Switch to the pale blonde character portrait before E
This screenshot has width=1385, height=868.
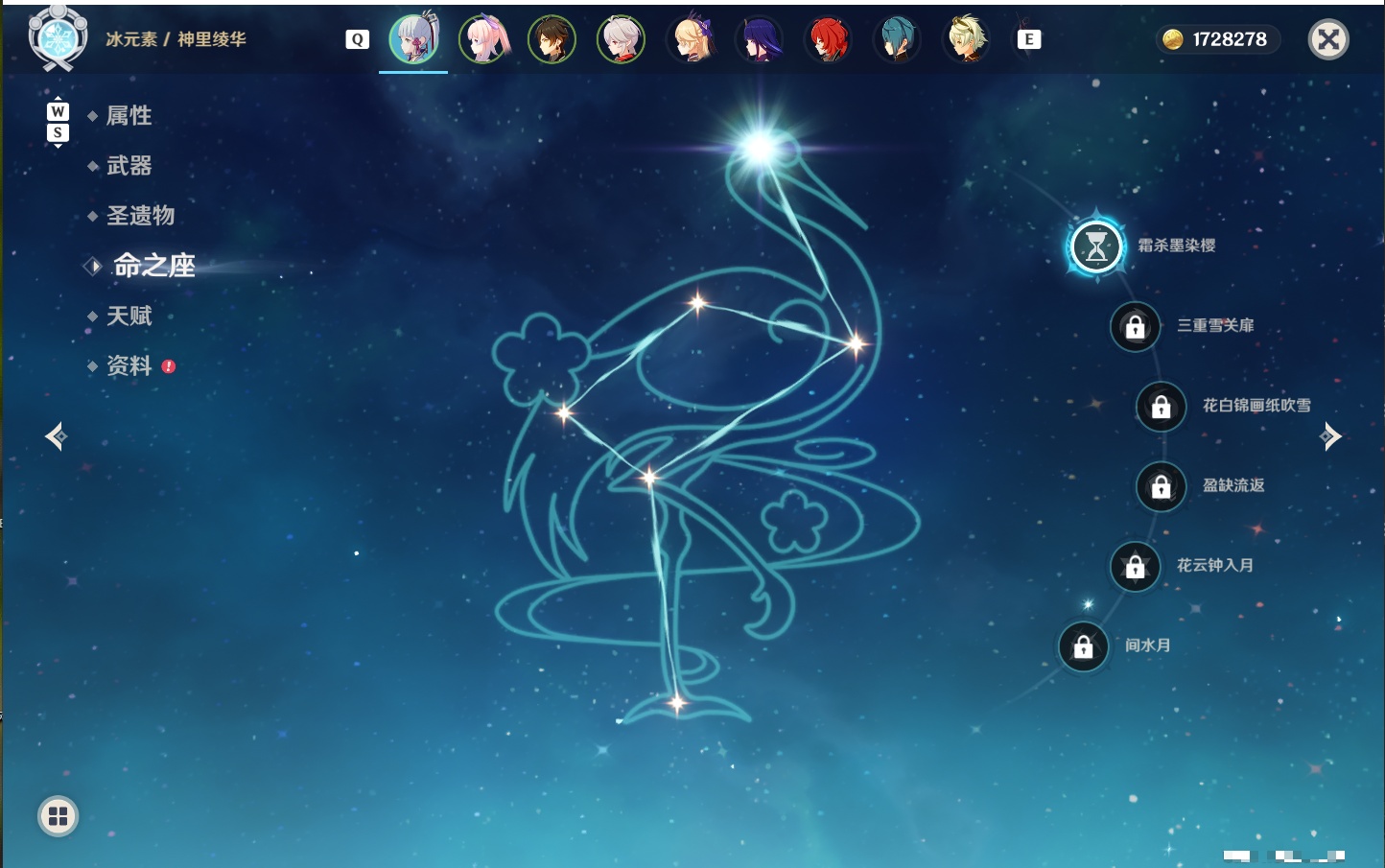coord(967,39)
